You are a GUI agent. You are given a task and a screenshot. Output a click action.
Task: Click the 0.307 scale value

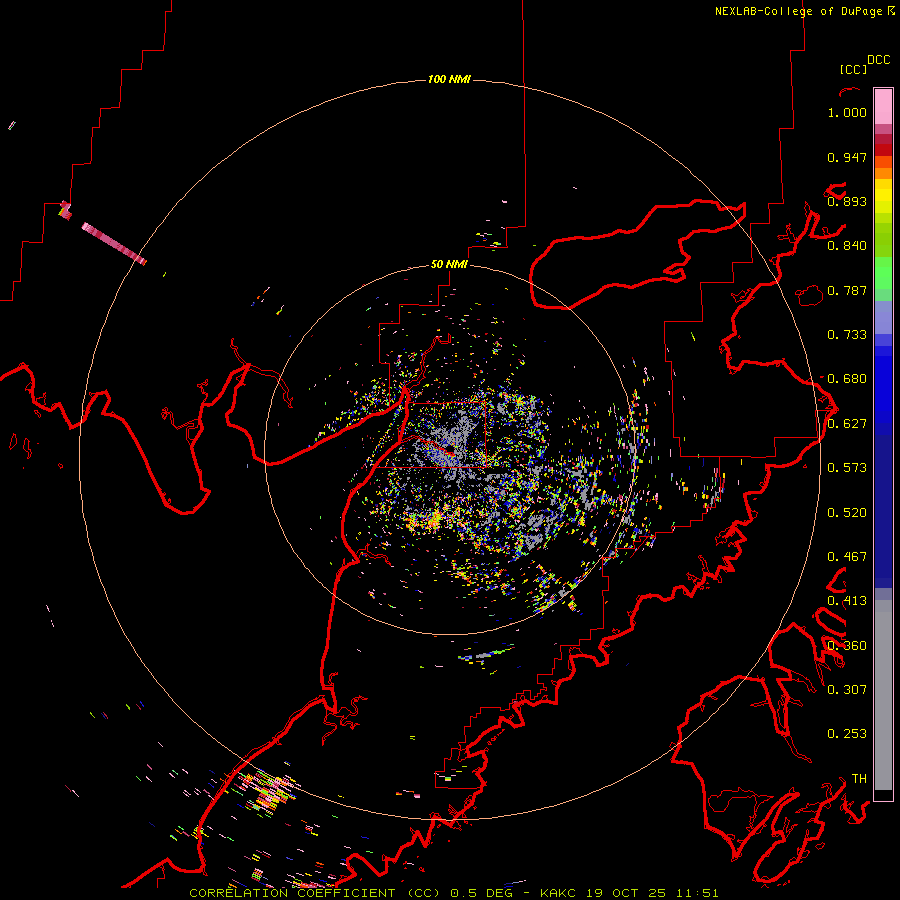pyautogui.click(x=847, y=689)
